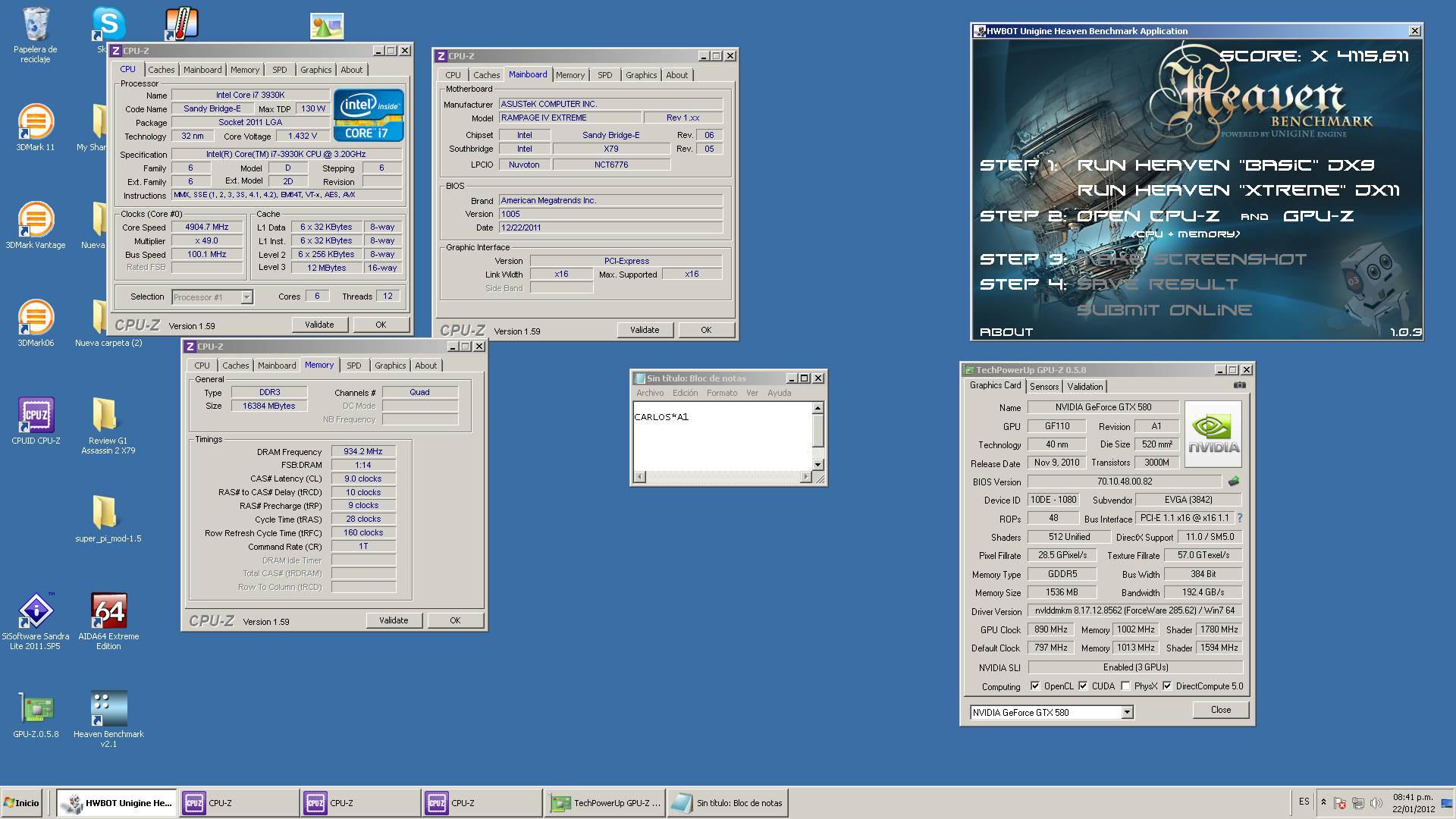Click Validate in the Memory CPU-Z window
This screenshot has height=819, width=1456.
394,620
